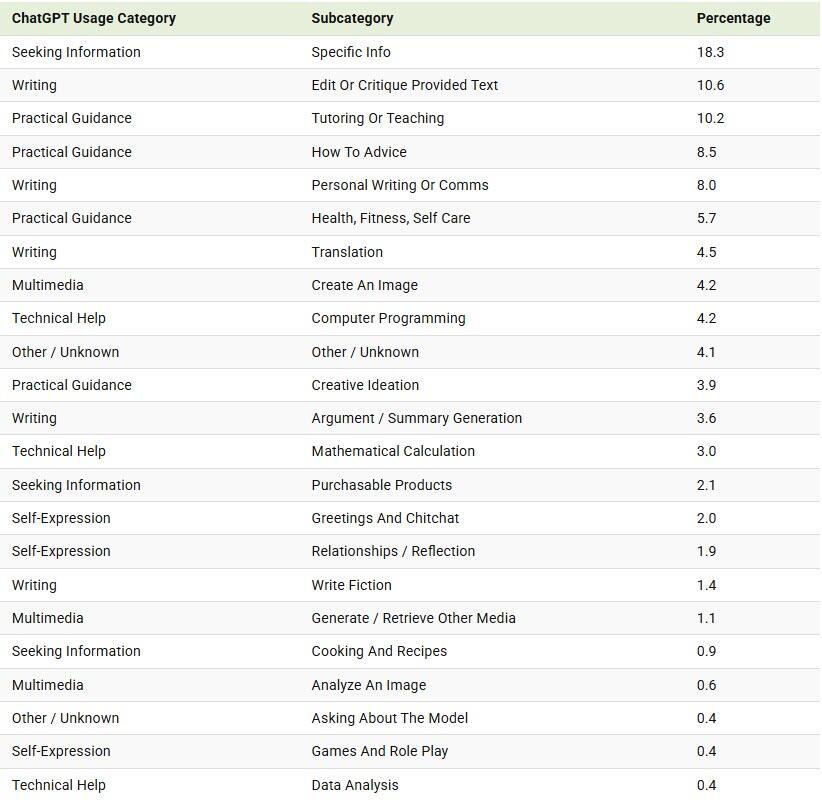This screenshot has height=805, width=822.
Task: Click the Argument / Summary Generation cell
Action: pyautogui.click(x=416, y=418)
